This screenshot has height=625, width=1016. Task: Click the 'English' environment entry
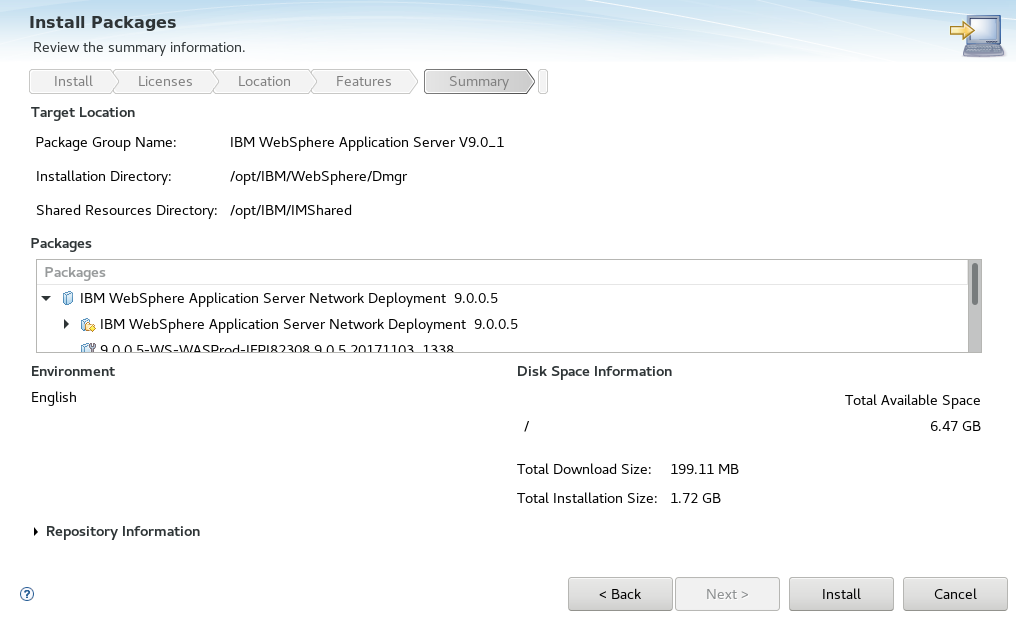tap(54, 398)
